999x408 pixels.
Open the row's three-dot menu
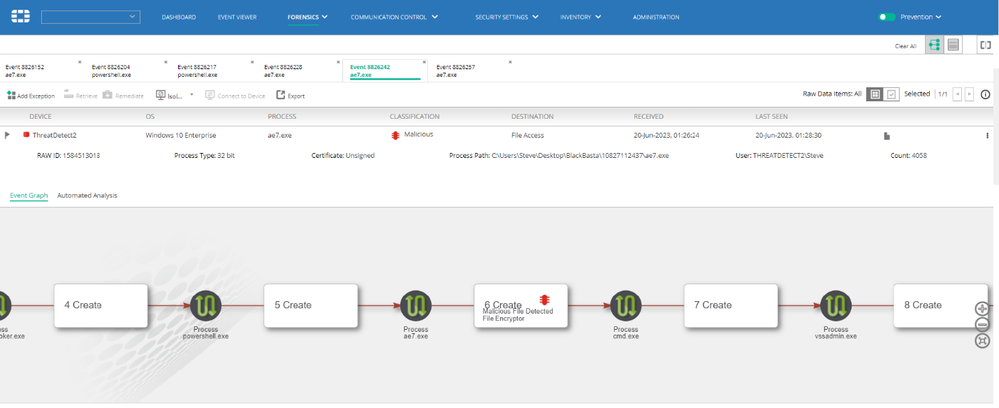coord(988,135)
